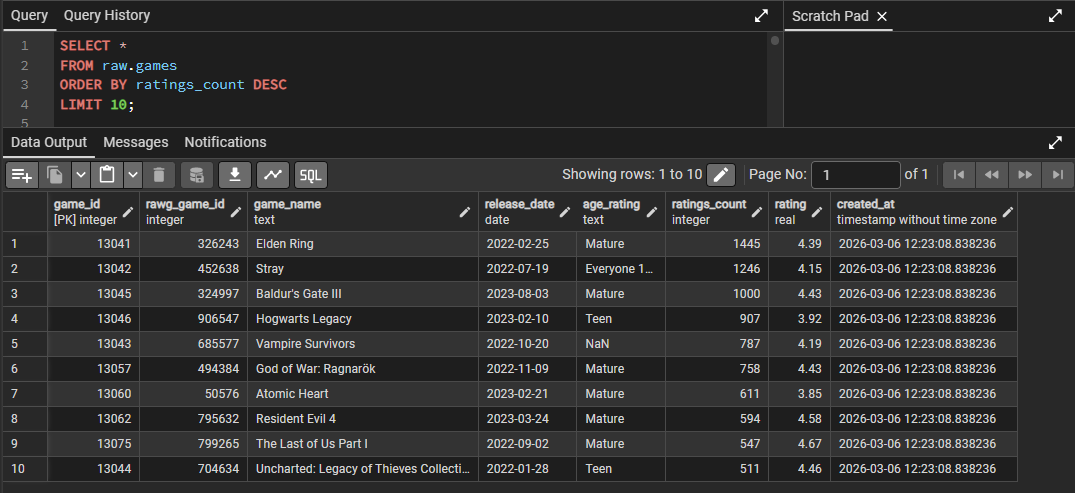Viewport: 1075px width, 493px height.
Task: Click the created_at column edit pencil
Action: coord(1007,213)
